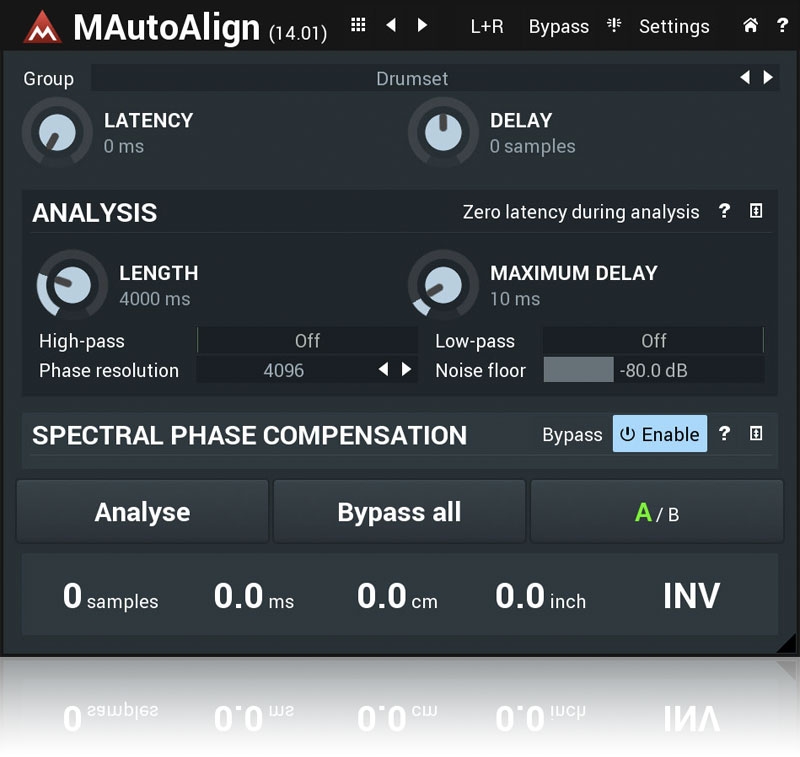800x757 pixels.
Task: Open the Settings menu
Action: (x=673, y=27)
